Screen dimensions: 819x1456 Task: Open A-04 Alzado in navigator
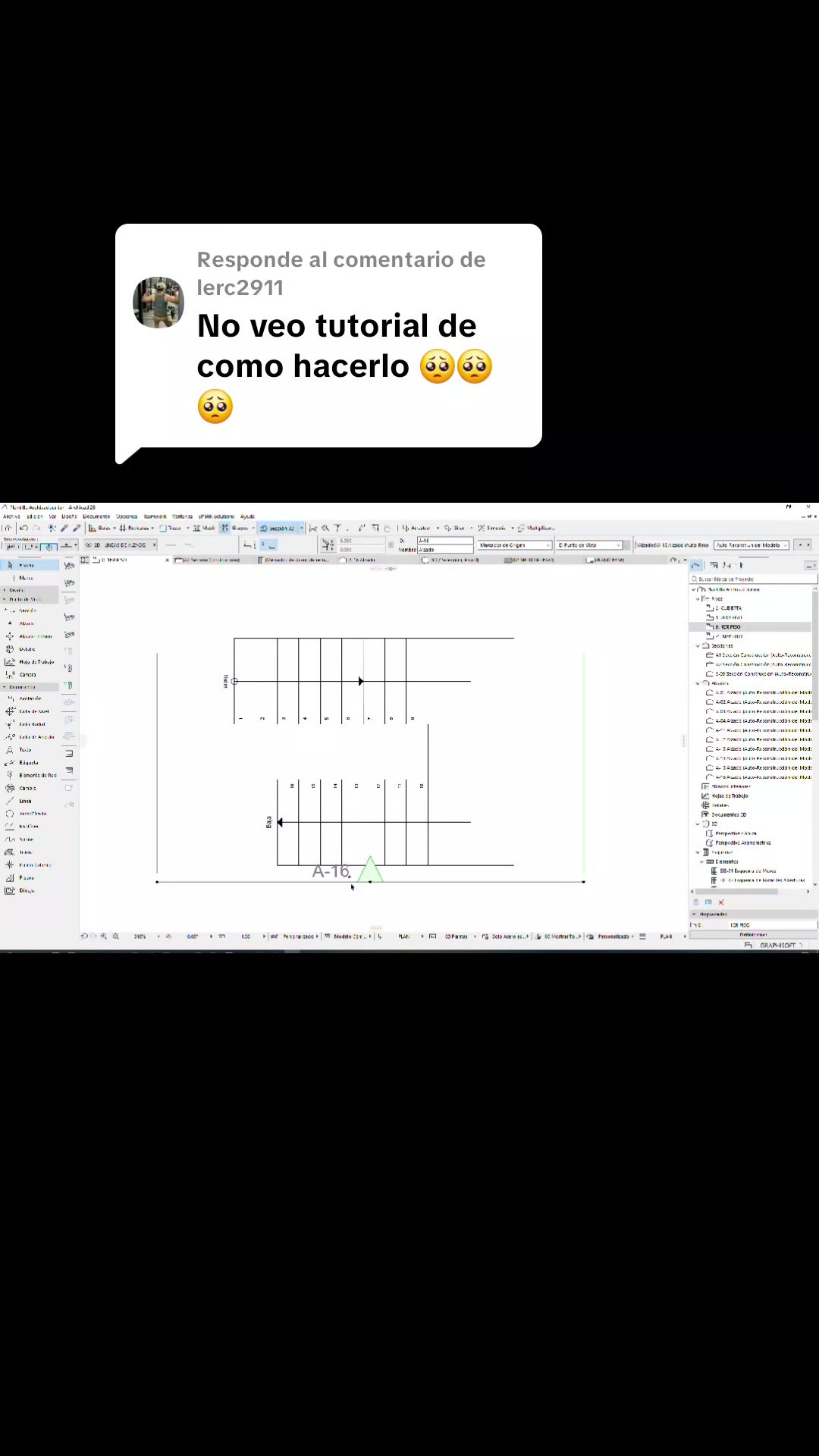(x=758, y=721)
